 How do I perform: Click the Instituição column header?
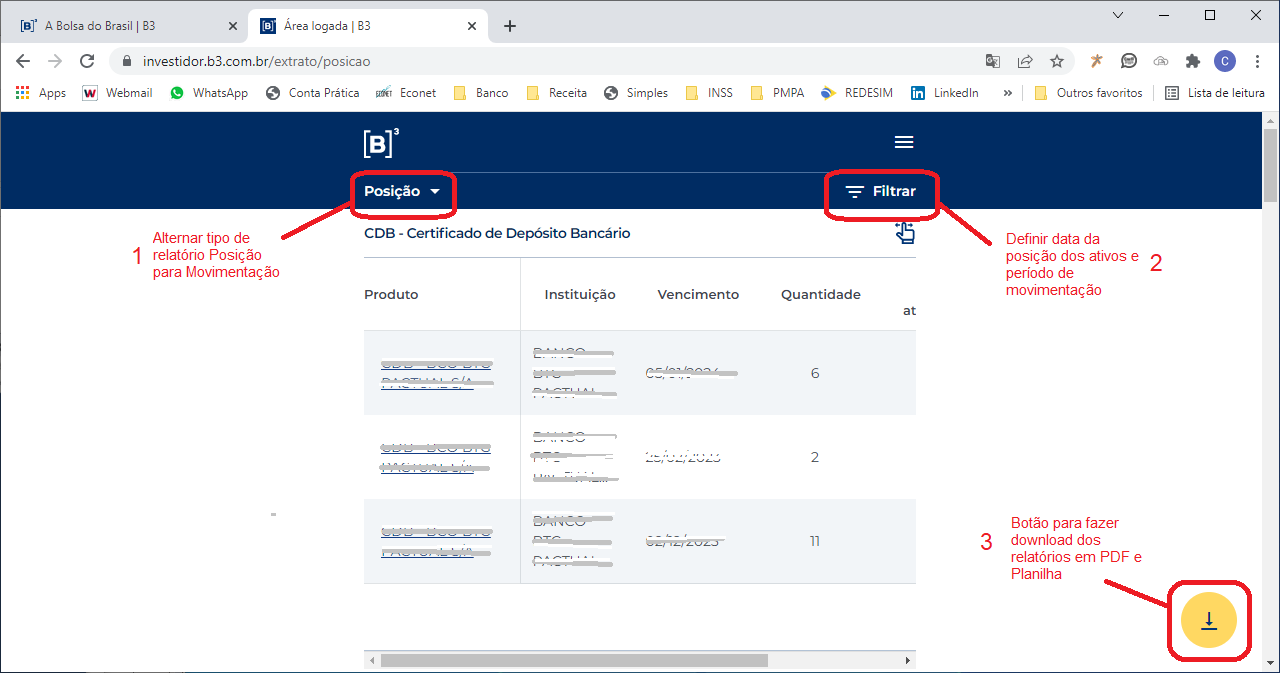(580, 295)
